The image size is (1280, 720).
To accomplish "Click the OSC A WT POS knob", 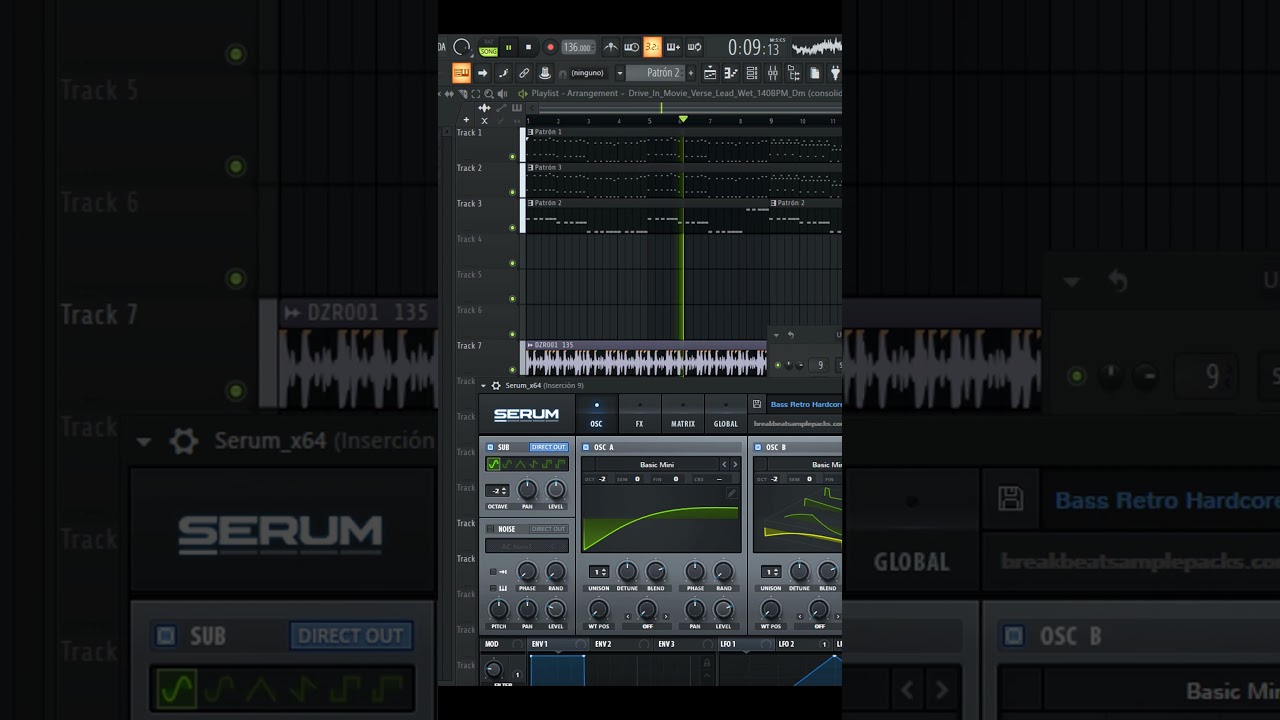I will click(x=598, y=609).
